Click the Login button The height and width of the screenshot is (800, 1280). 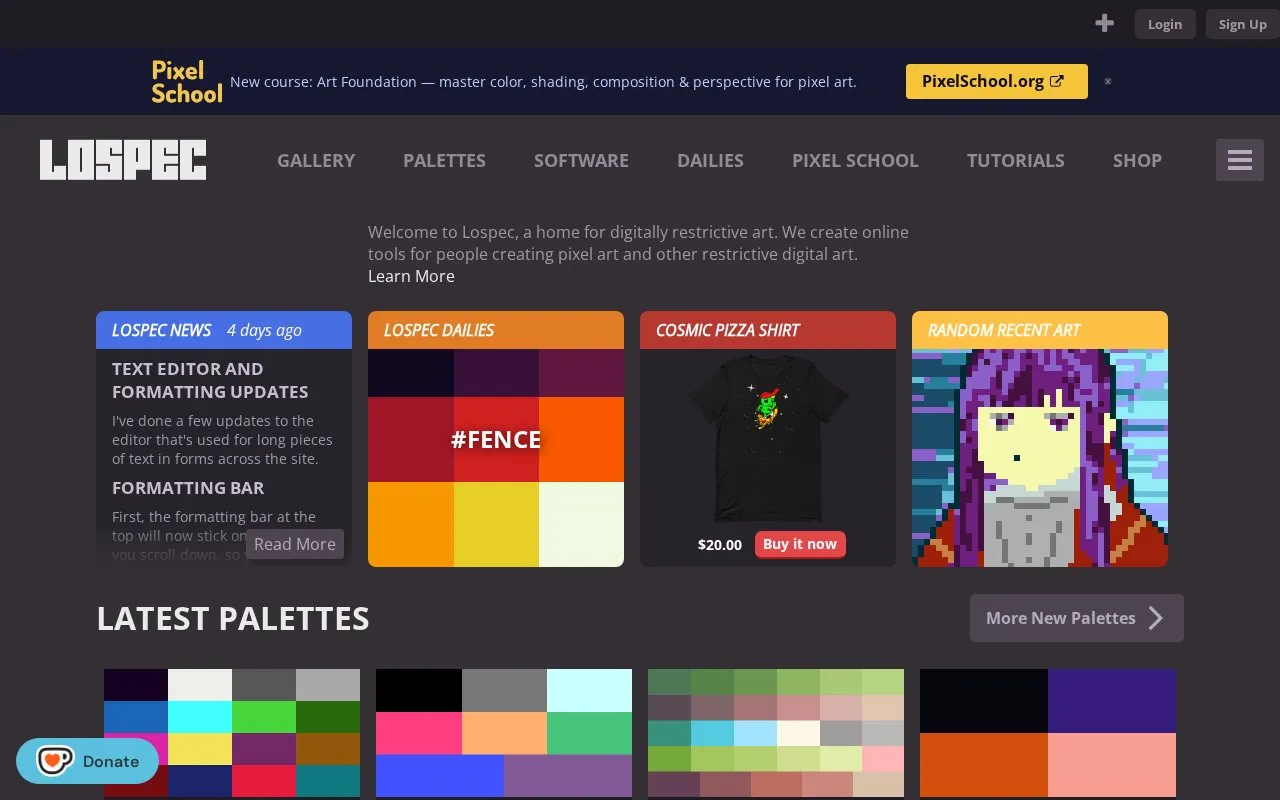tap(1165, 24)
